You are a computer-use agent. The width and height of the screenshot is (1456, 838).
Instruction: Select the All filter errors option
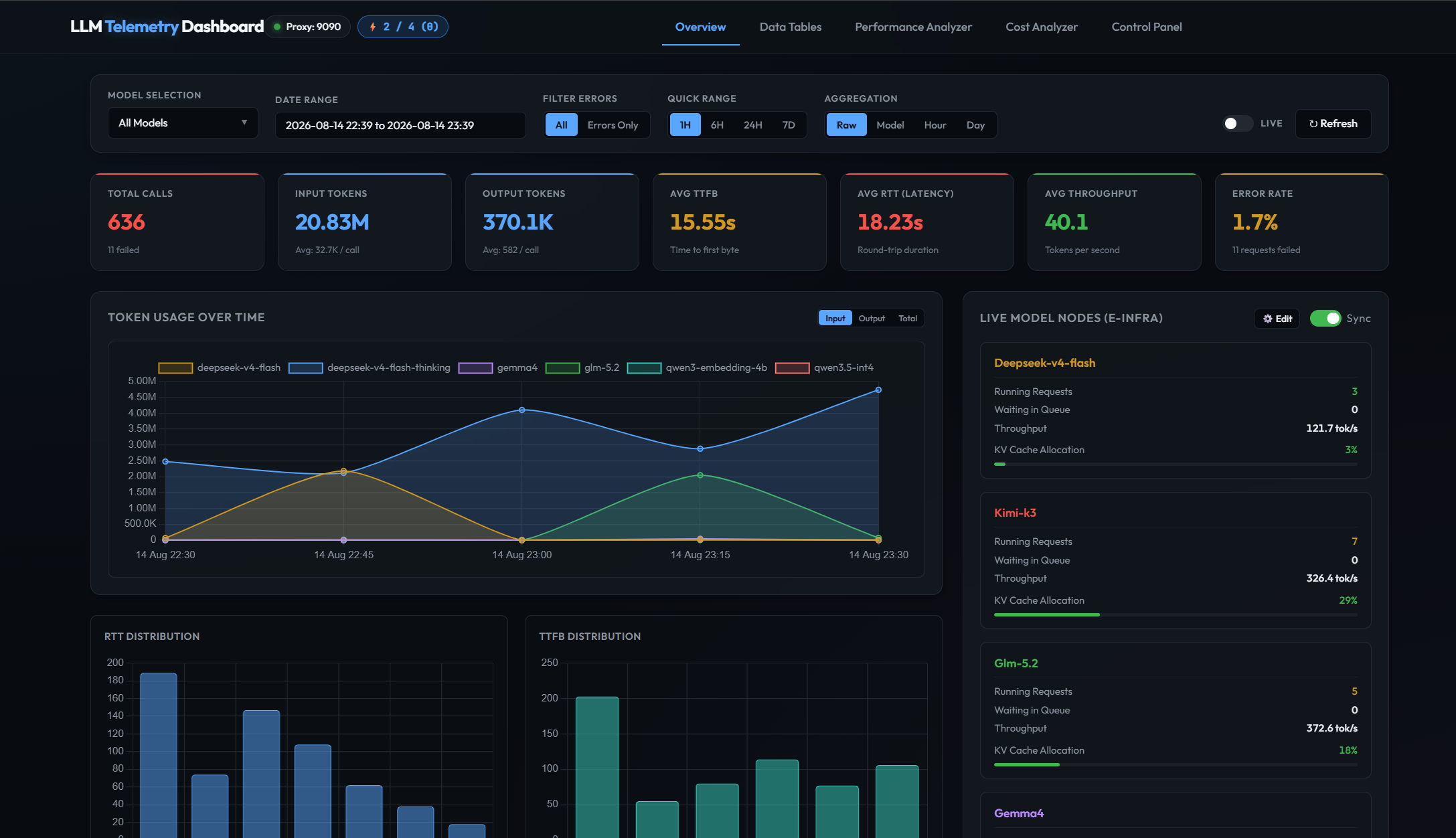point(561,125)
